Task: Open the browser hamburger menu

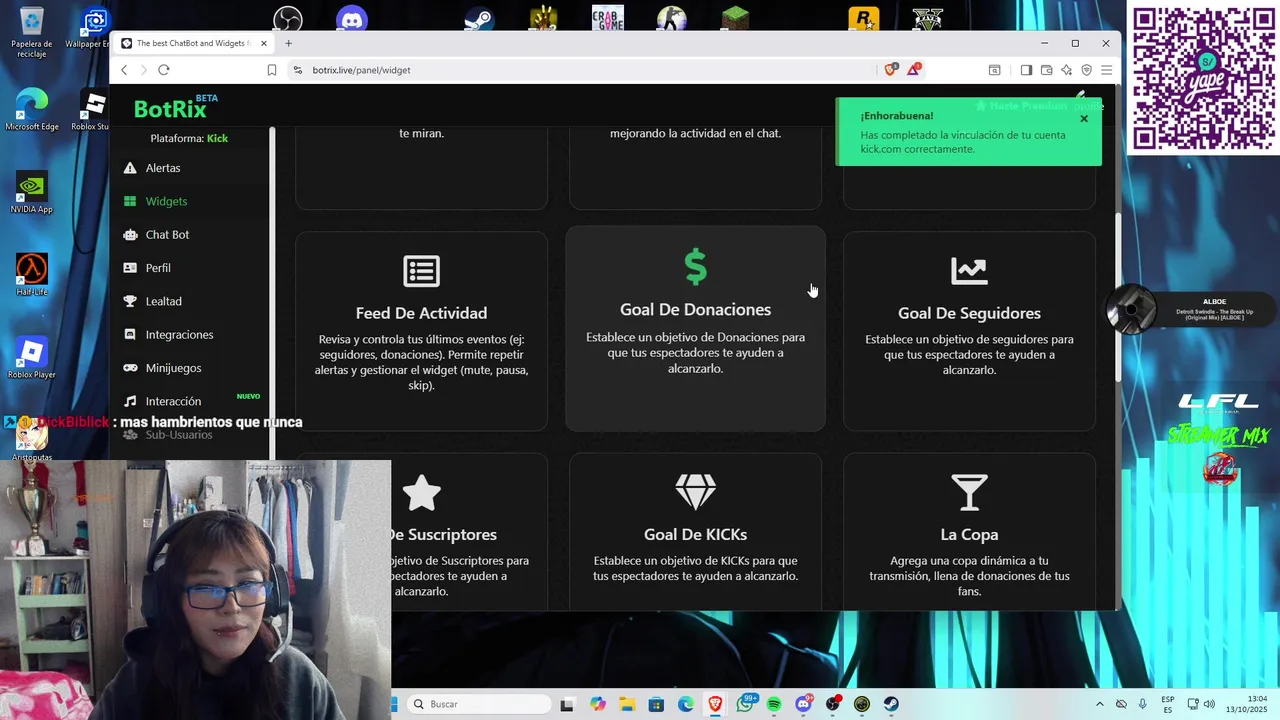Action: pos(1106,70)
